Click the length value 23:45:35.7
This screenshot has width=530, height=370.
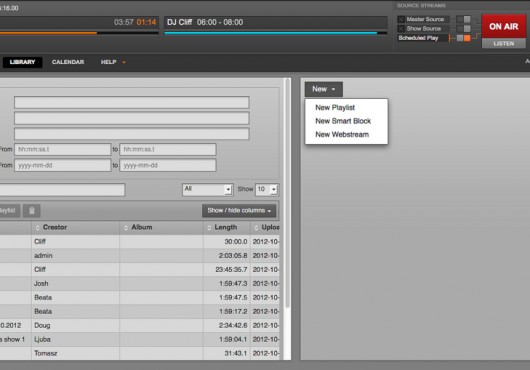click(231, 270)
